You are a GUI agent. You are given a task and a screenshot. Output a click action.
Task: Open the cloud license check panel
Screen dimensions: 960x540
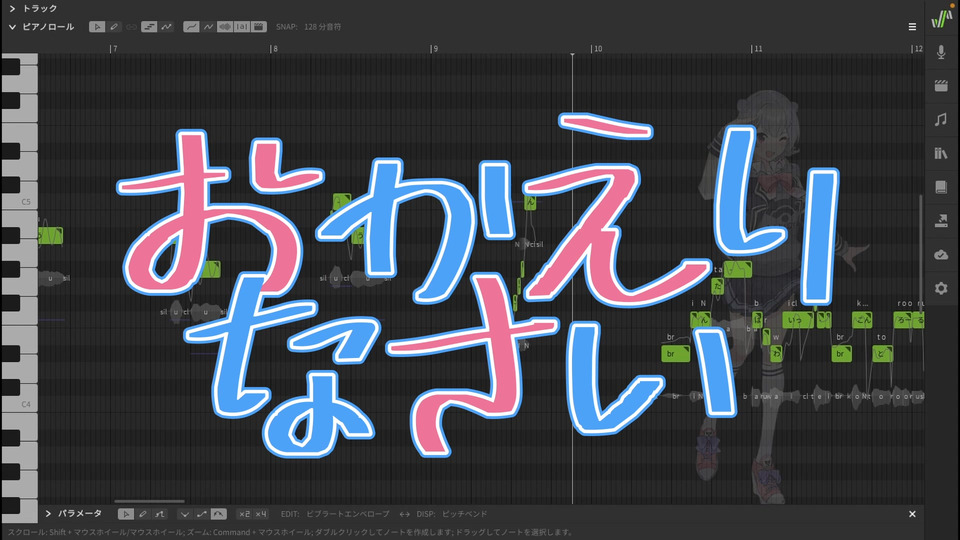pos(941,254)
